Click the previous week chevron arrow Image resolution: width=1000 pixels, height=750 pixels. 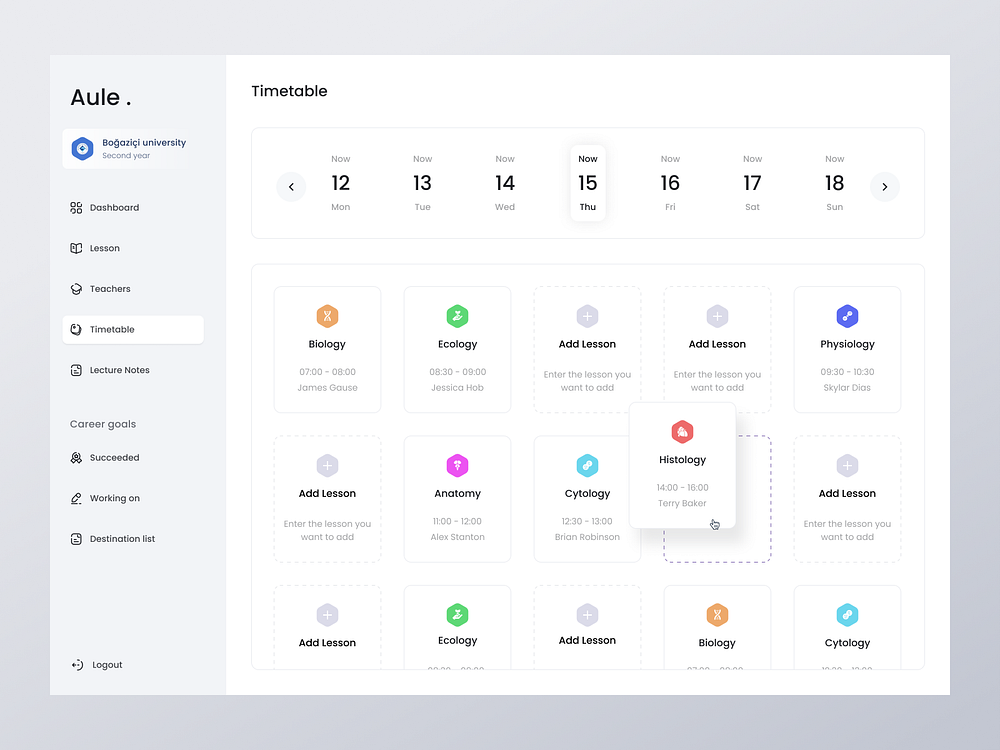tap(291, 186)
